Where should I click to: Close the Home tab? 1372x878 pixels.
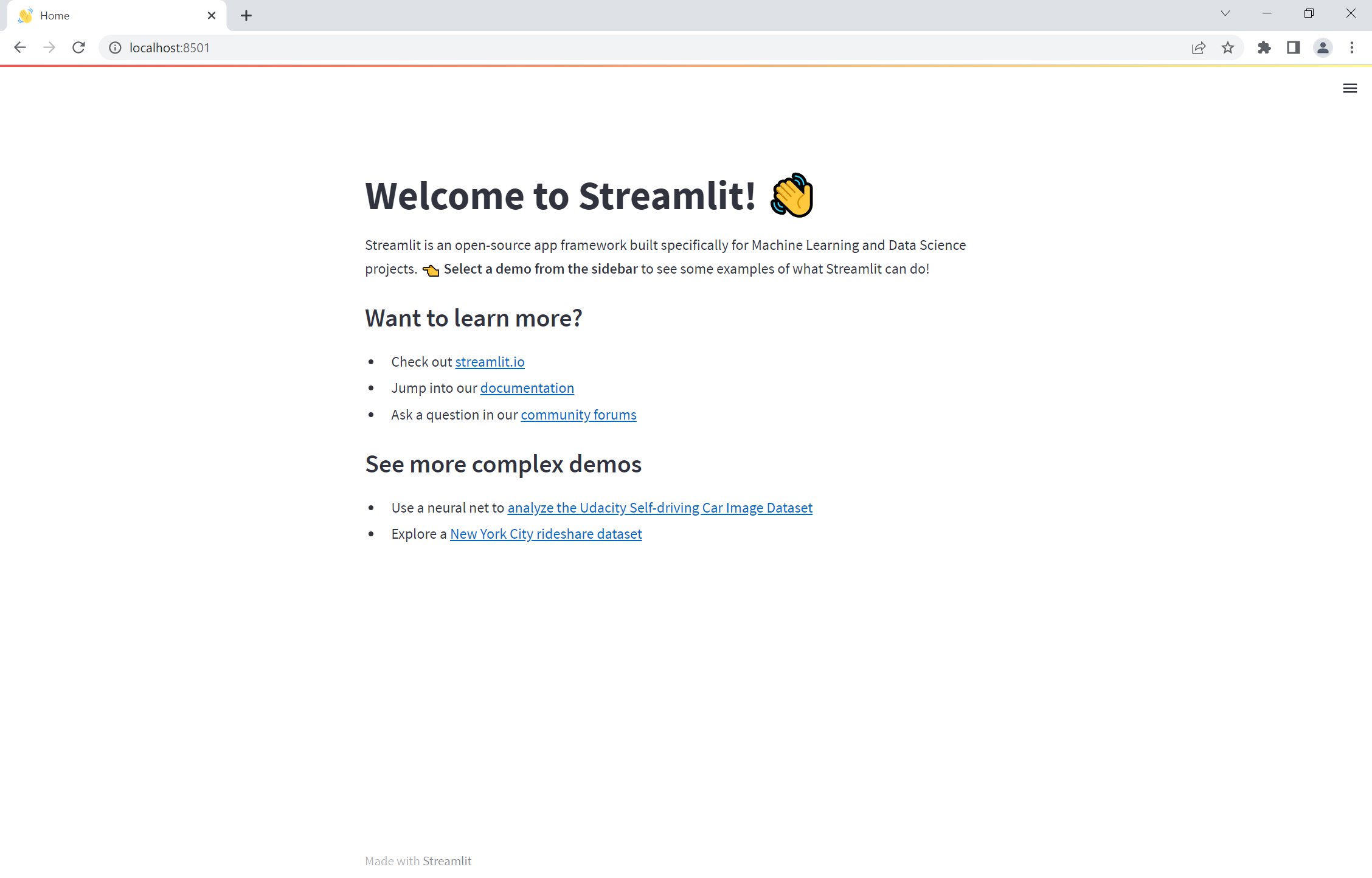(x=211, y=16)
